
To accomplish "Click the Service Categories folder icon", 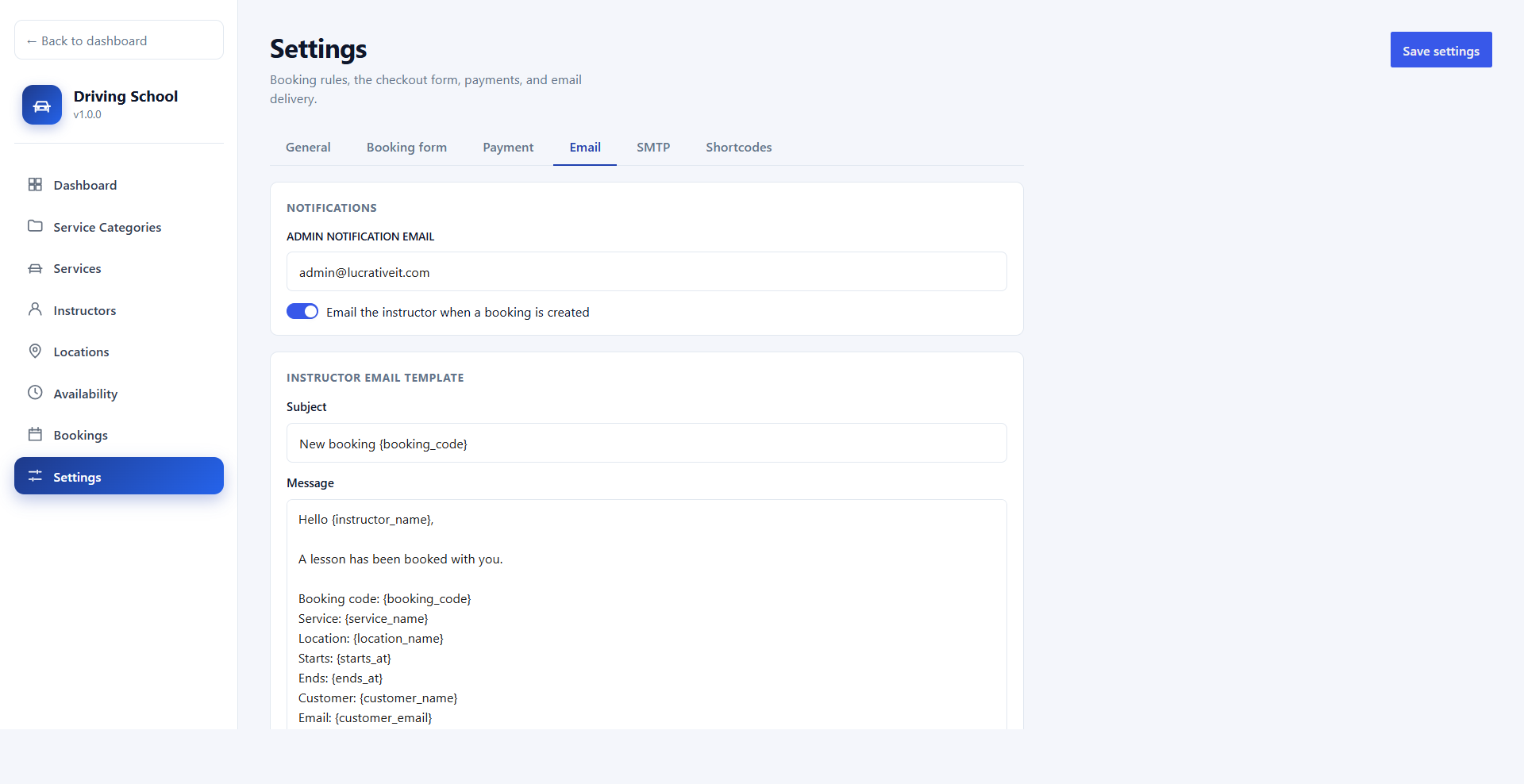I will coord(35,226).
